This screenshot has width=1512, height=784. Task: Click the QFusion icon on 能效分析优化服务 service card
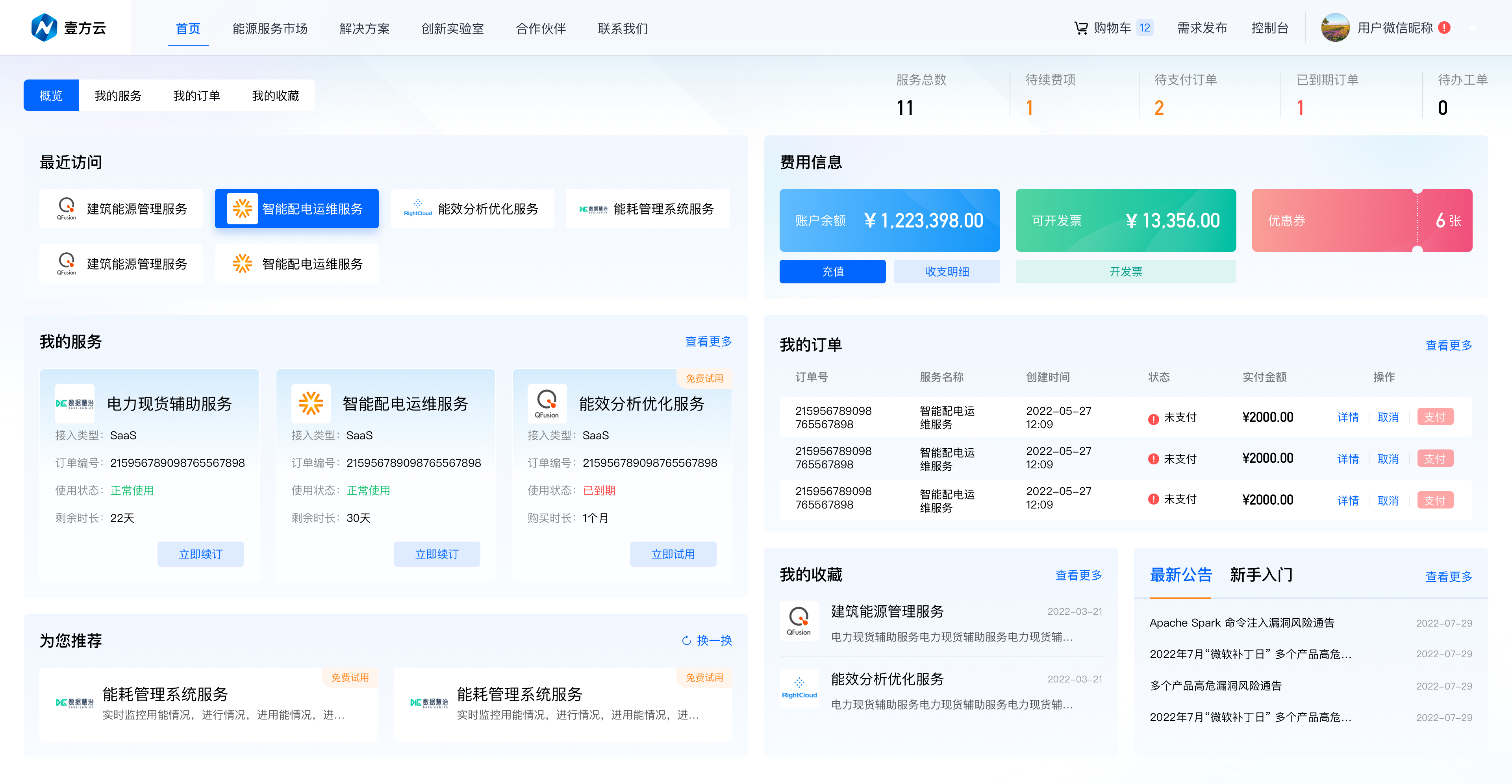(547, 403)
